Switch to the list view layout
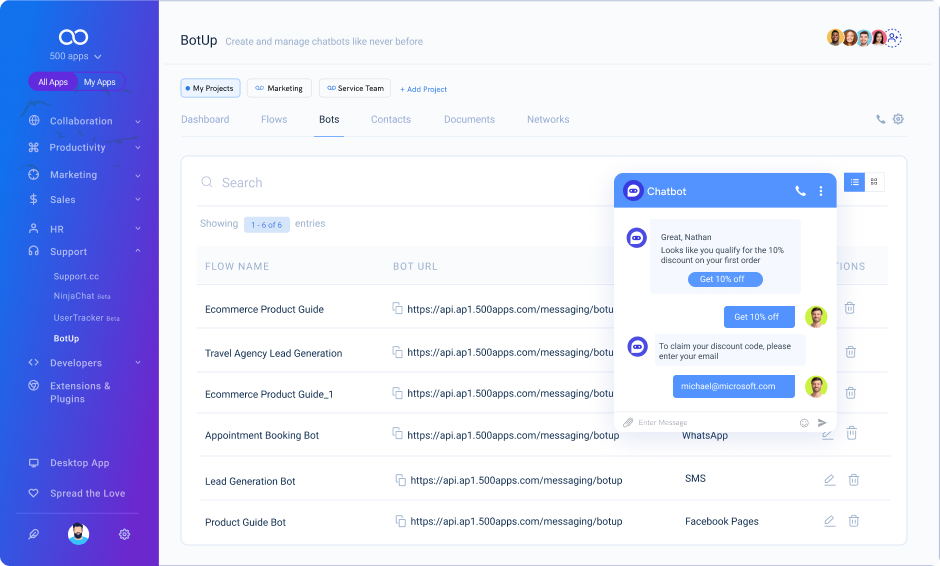 point(854,182)
